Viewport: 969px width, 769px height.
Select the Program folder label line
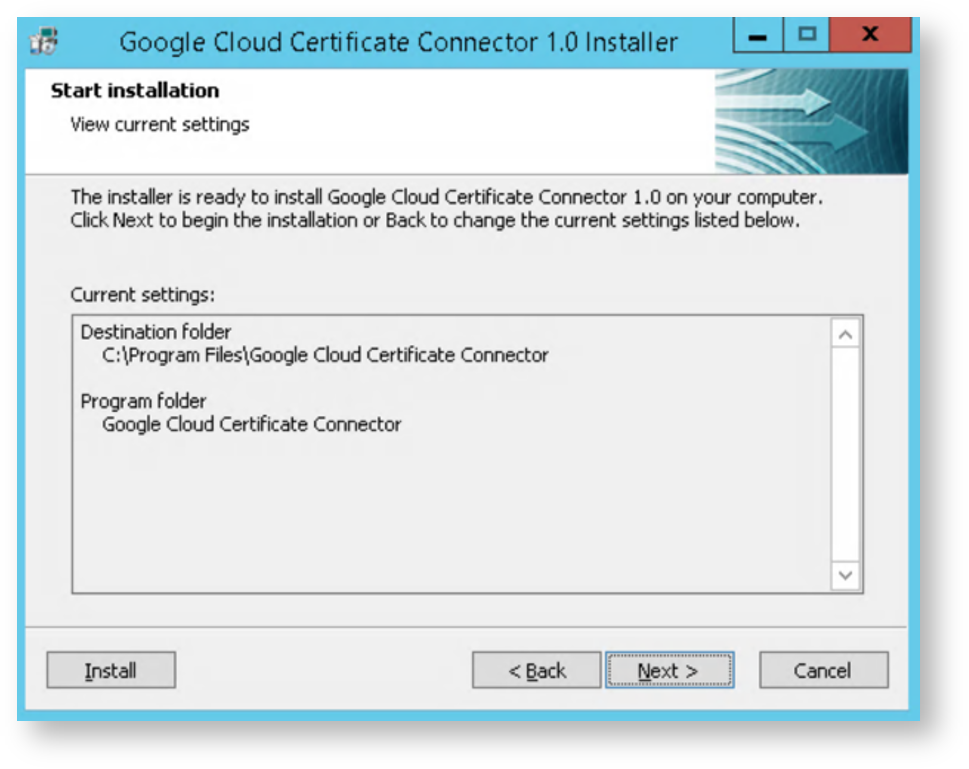[x=143, y=401]
